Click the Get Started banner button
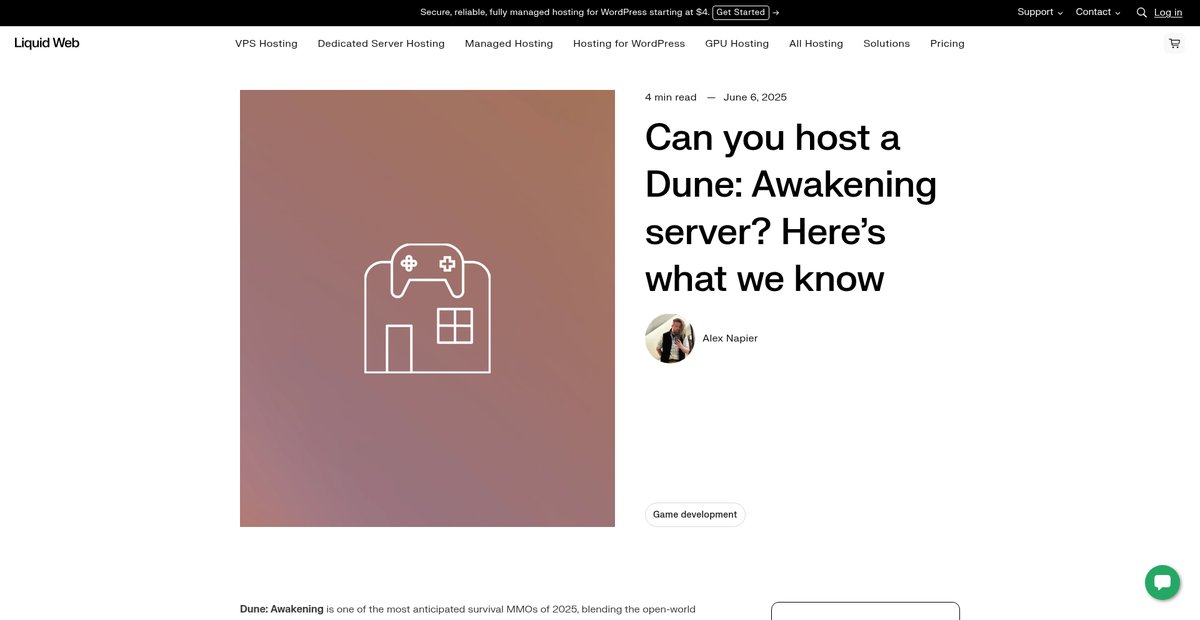Screen dimensions: 1200x620 pos(741,12)
